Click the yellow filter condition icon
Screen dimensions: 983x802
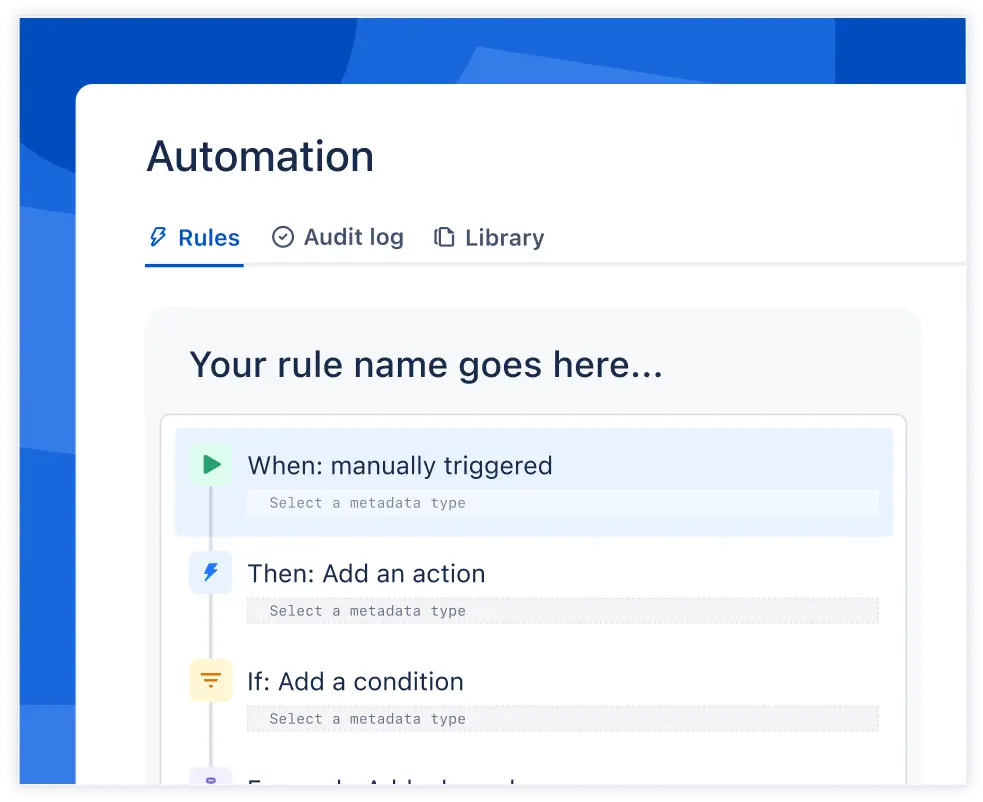[x=210, y=680]
